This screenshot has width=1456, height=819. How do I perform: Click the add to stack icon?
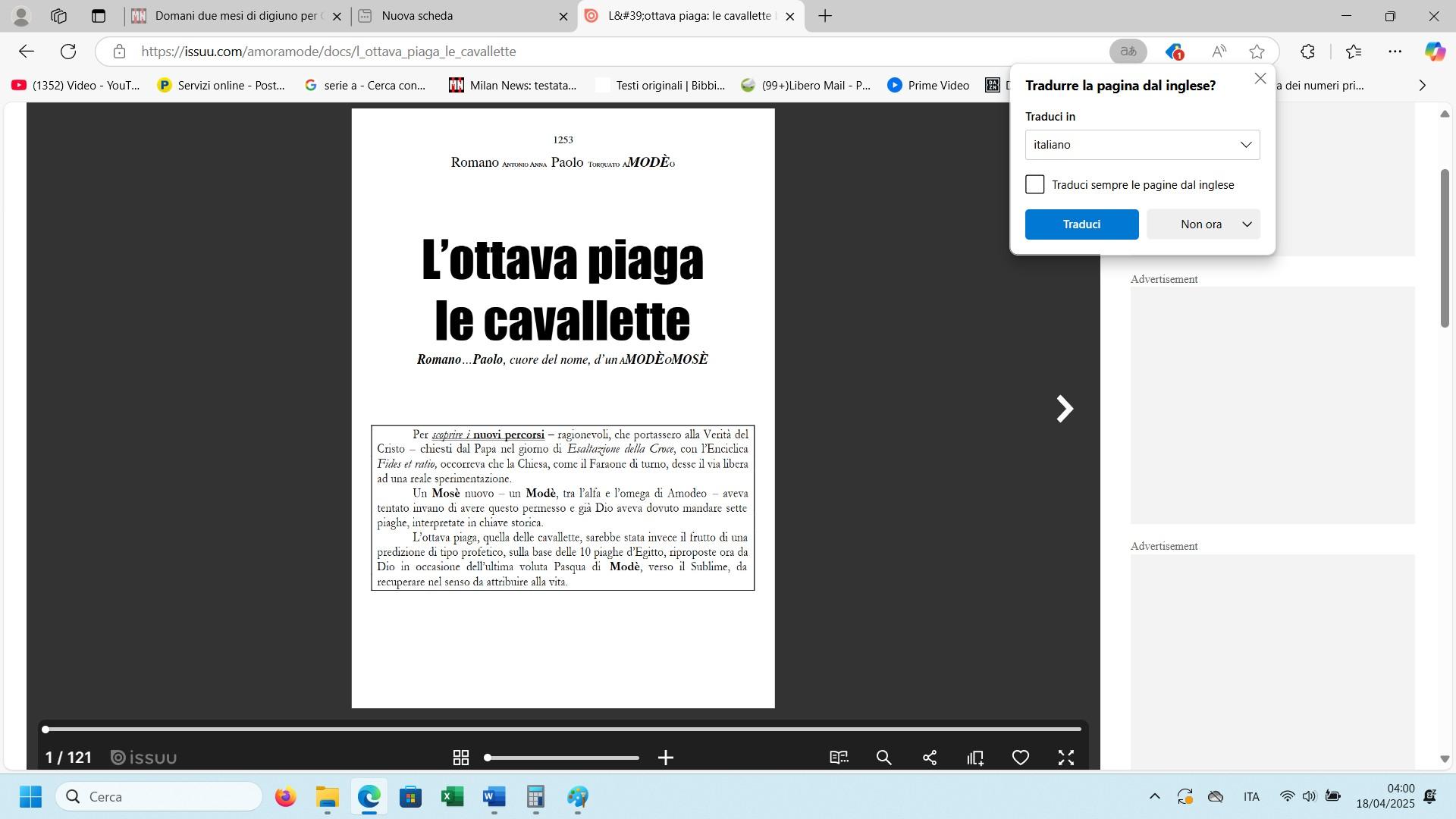click(975, 758)
